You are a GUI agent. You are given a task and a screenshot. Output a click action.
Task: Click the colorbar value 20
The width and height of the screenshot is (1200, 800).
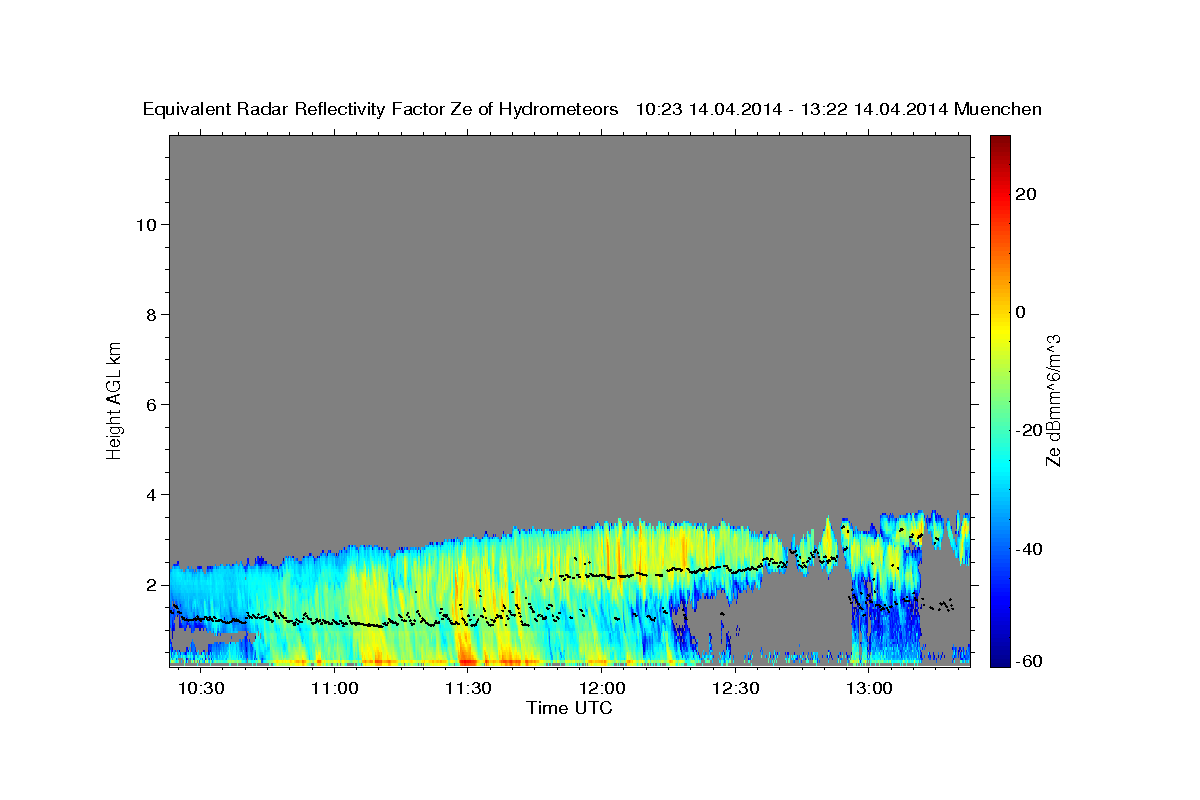1026,194
